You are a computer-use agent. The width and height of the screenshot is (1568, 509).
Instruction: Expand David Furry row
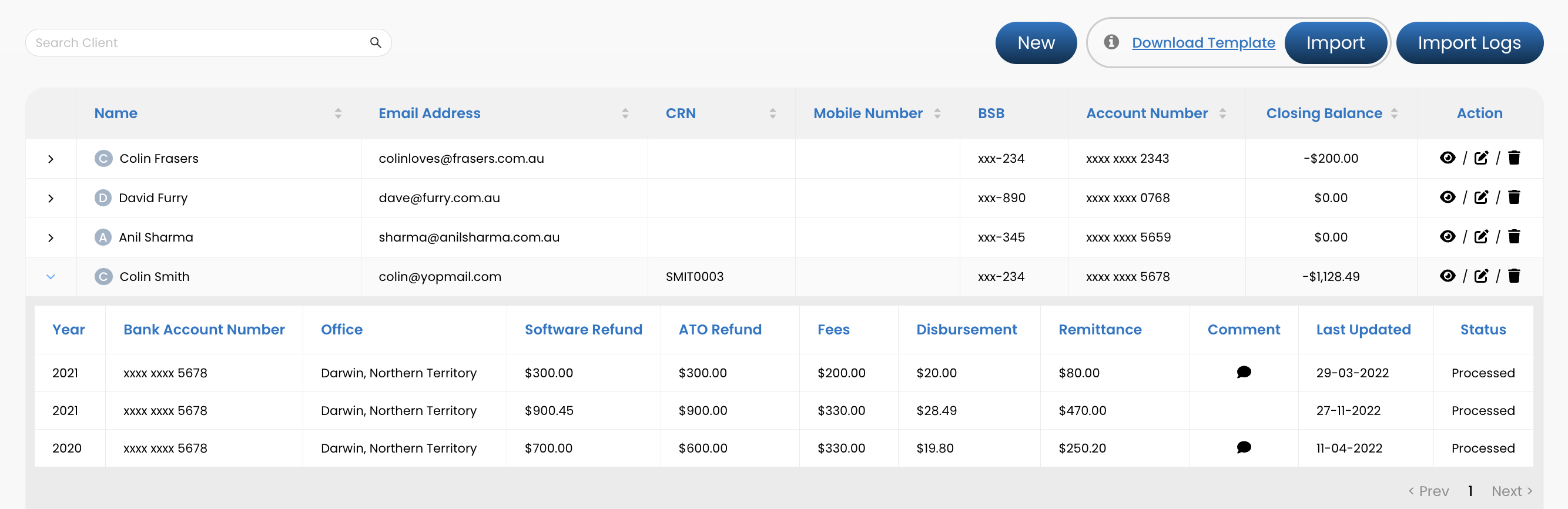click(x=51, y=199)
